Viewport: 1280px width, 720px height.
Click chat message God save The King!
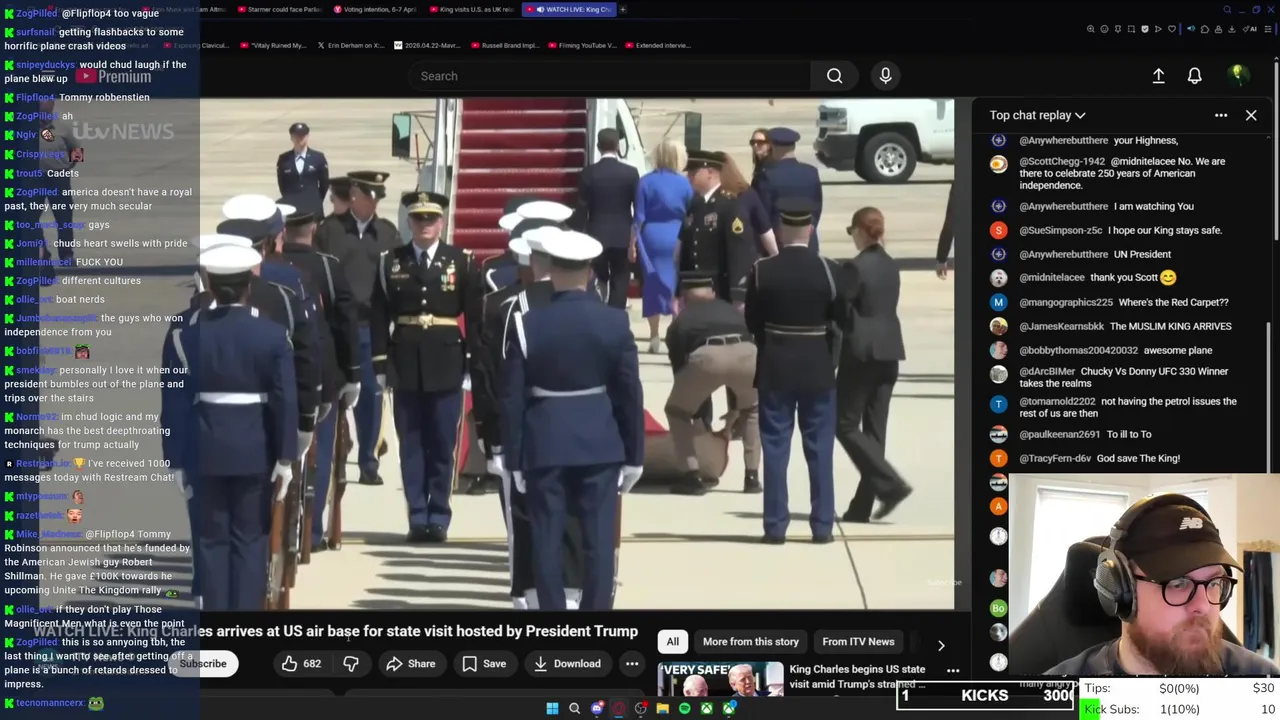tap(1138, 458)
